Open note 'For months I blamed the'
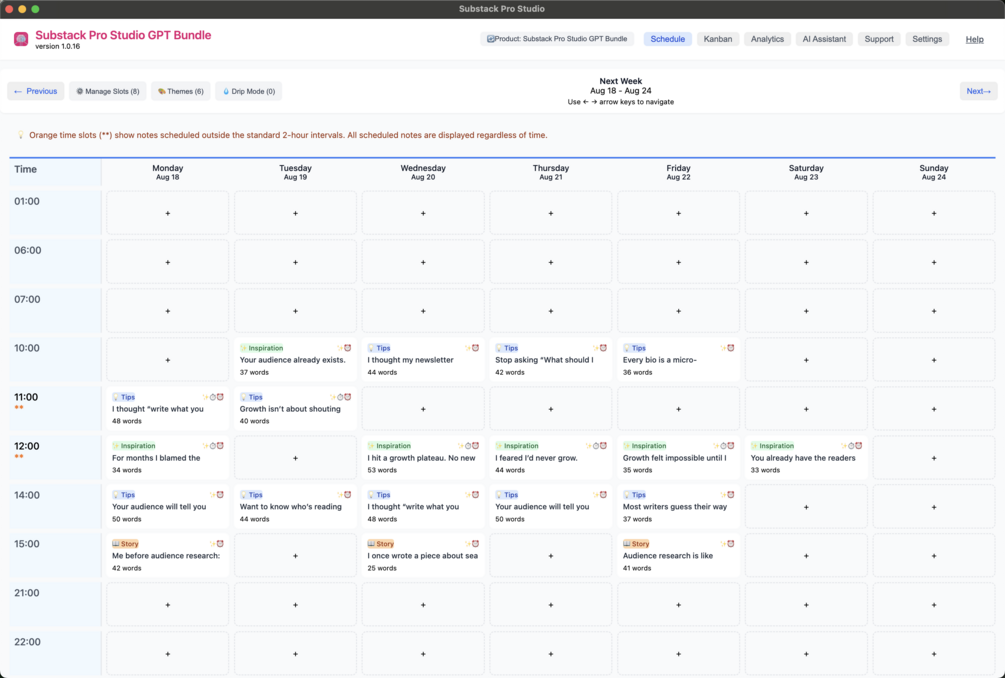The width and height of the screenshot is (1005, 678). (167, 458)
